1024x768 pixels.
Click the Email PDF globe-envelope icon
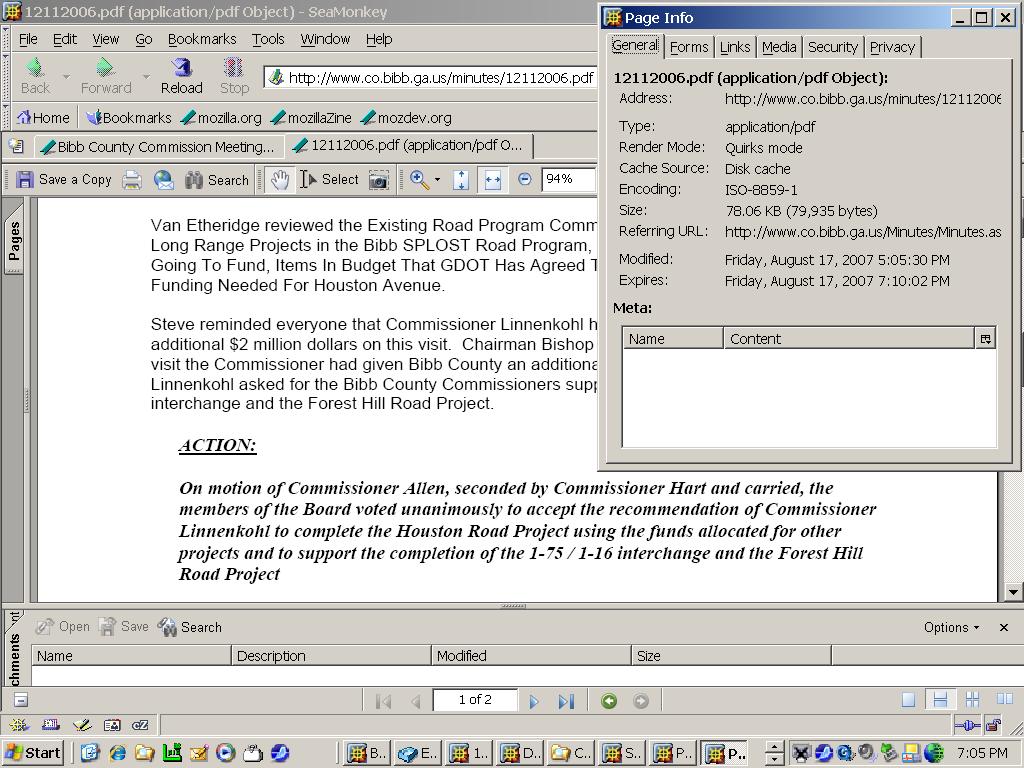(x=163, y=180)
